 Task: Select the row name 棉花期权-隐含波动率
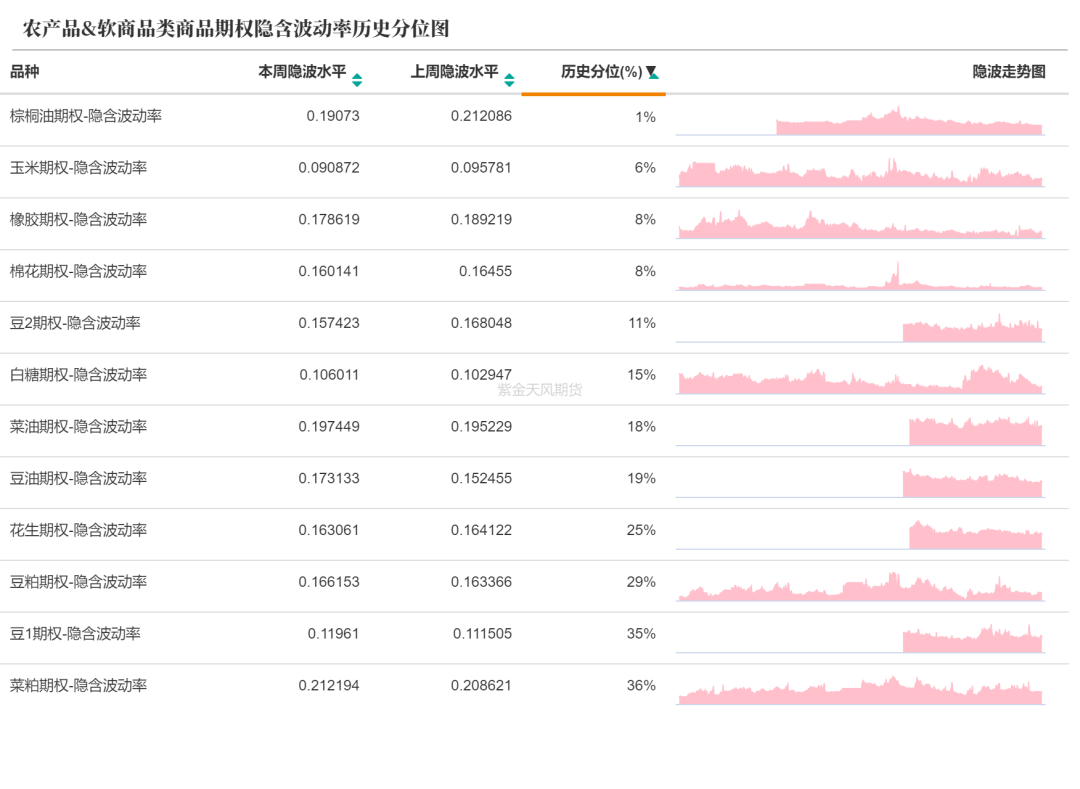coord(79,271)
